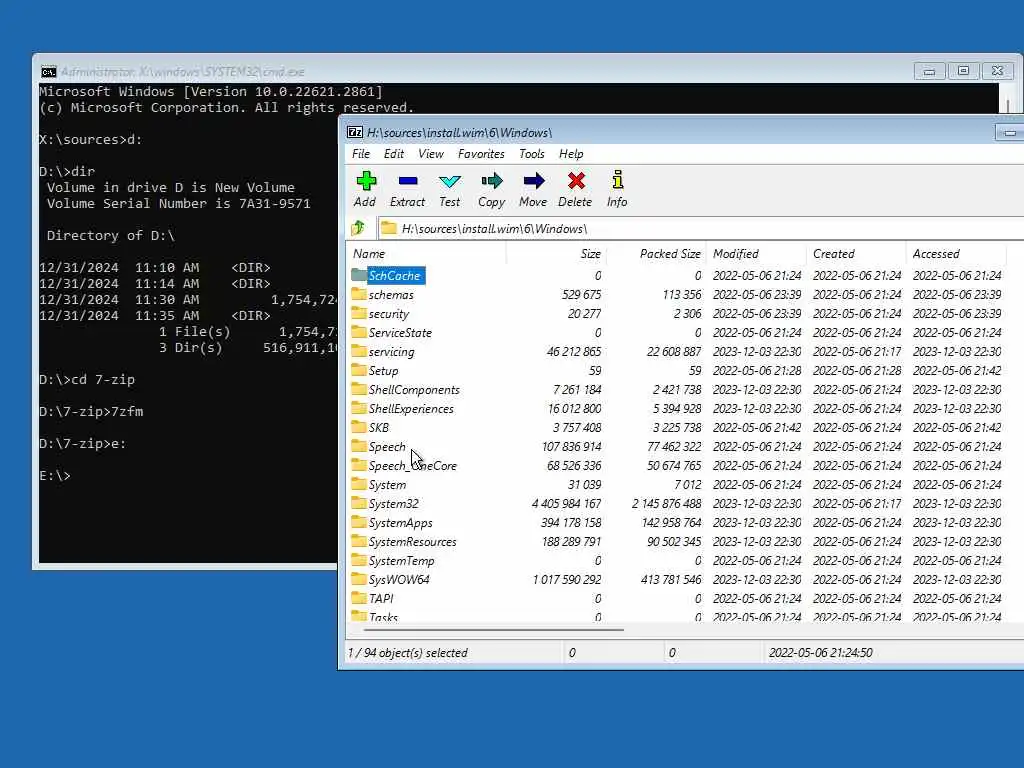The height and width of the screenshot is (768, 1024).
Task: Select the System folder name
Action: pos(387,485)
